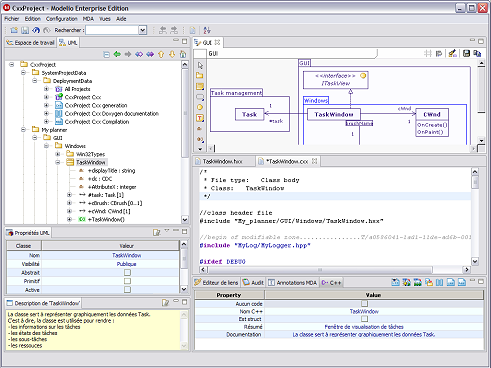Enable the Aucun code checkbox
This screenshot has height=368, width=491.
(364, 304)
